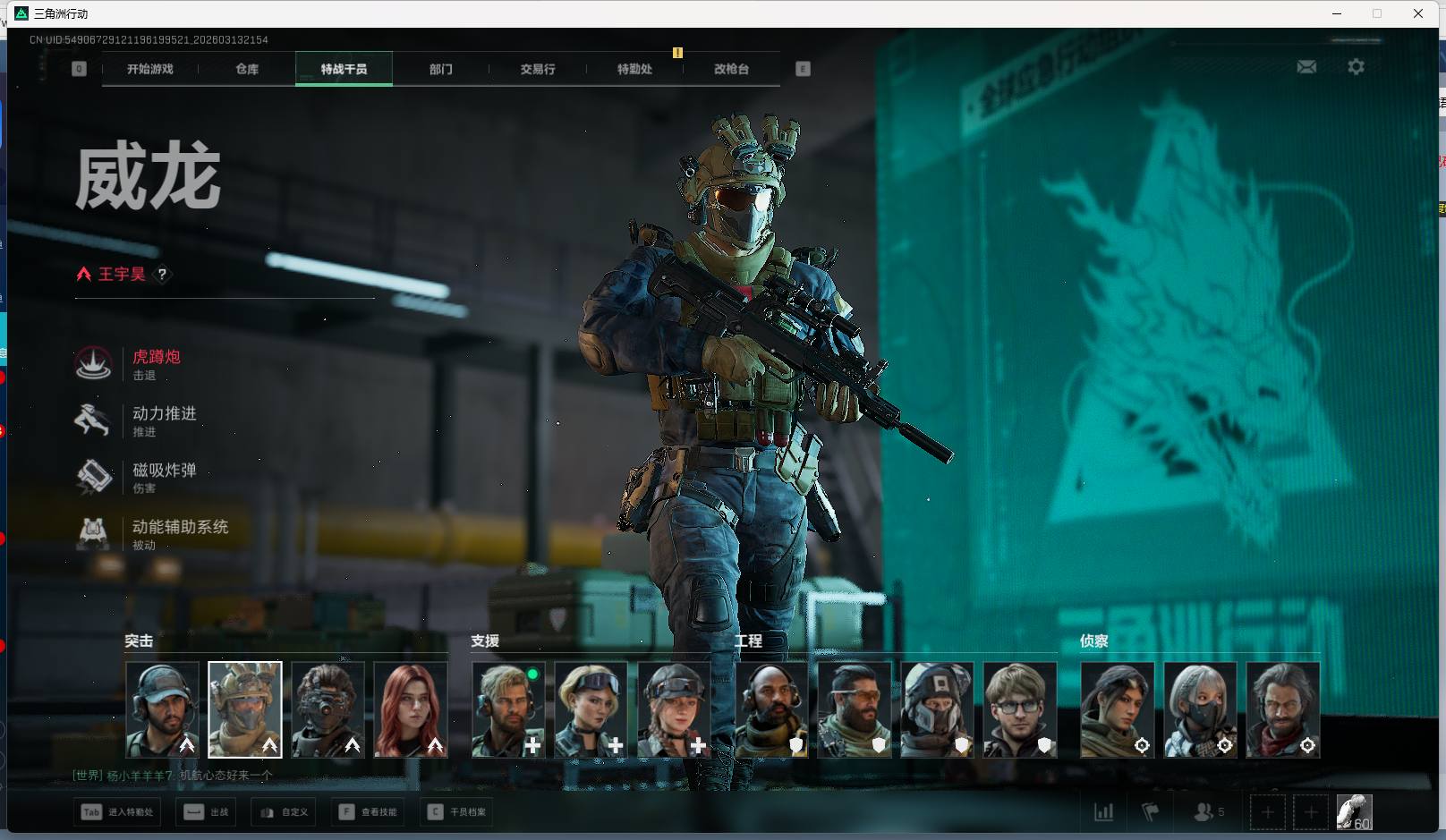This screenshot has width=1446, height=840.
Task: Select the grey-haired masked recon operator
Action: (1200, 709)
